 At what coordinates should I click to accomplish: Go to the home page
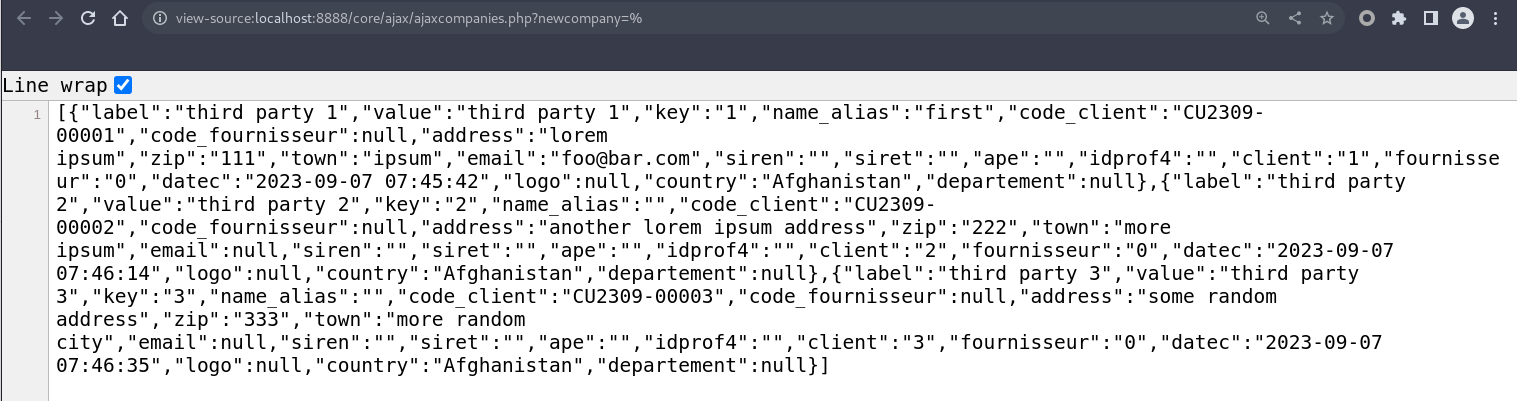(120, 18)
